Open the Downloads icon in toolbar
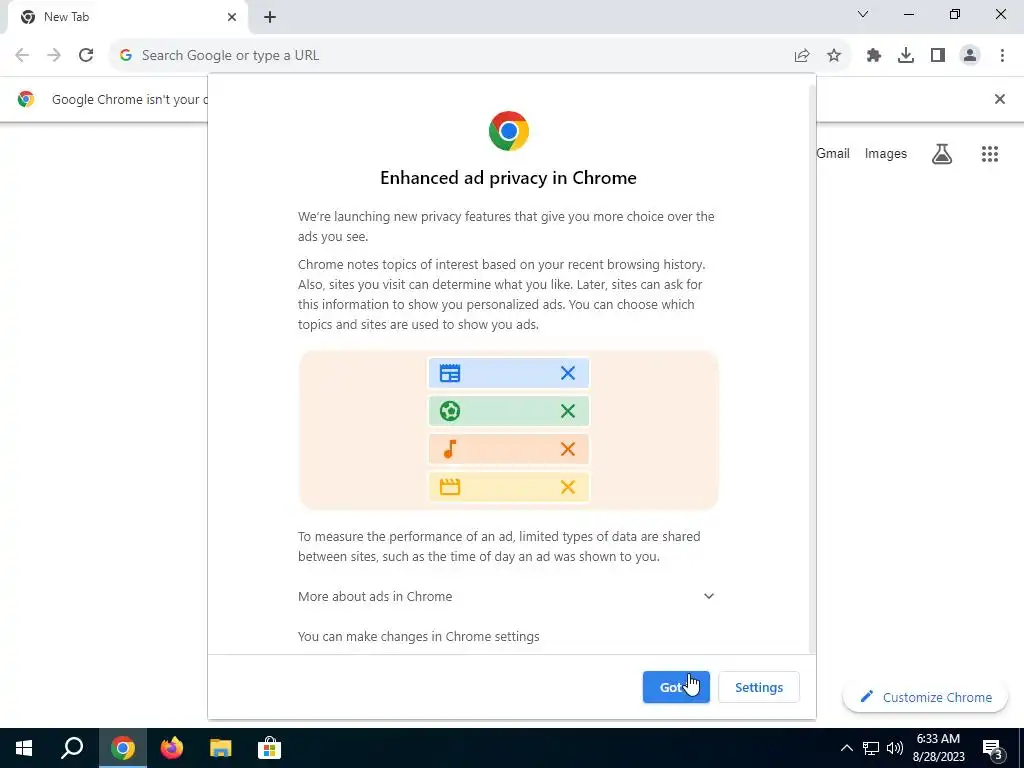This screenshot has height=768, width=1024. point(906,56)
